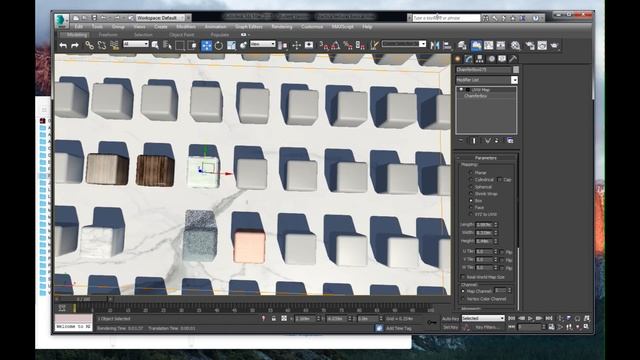Toggle the 3D Snaps tool

pyautogui.click(x=324, y=46)
